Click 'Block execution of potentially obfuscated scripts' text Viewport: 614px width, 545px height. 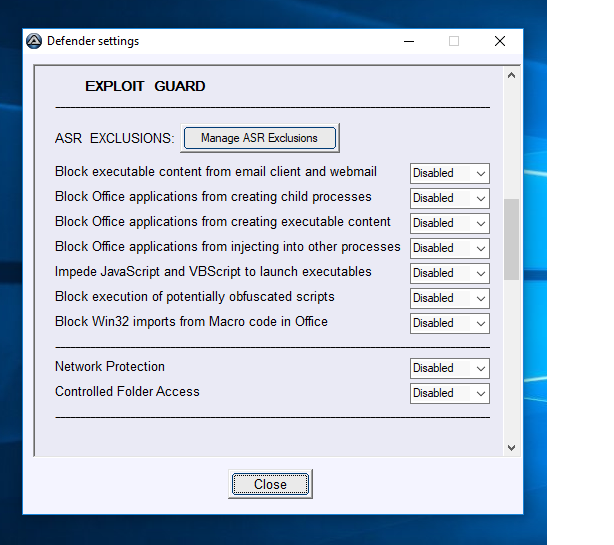(x=195, y=297)
